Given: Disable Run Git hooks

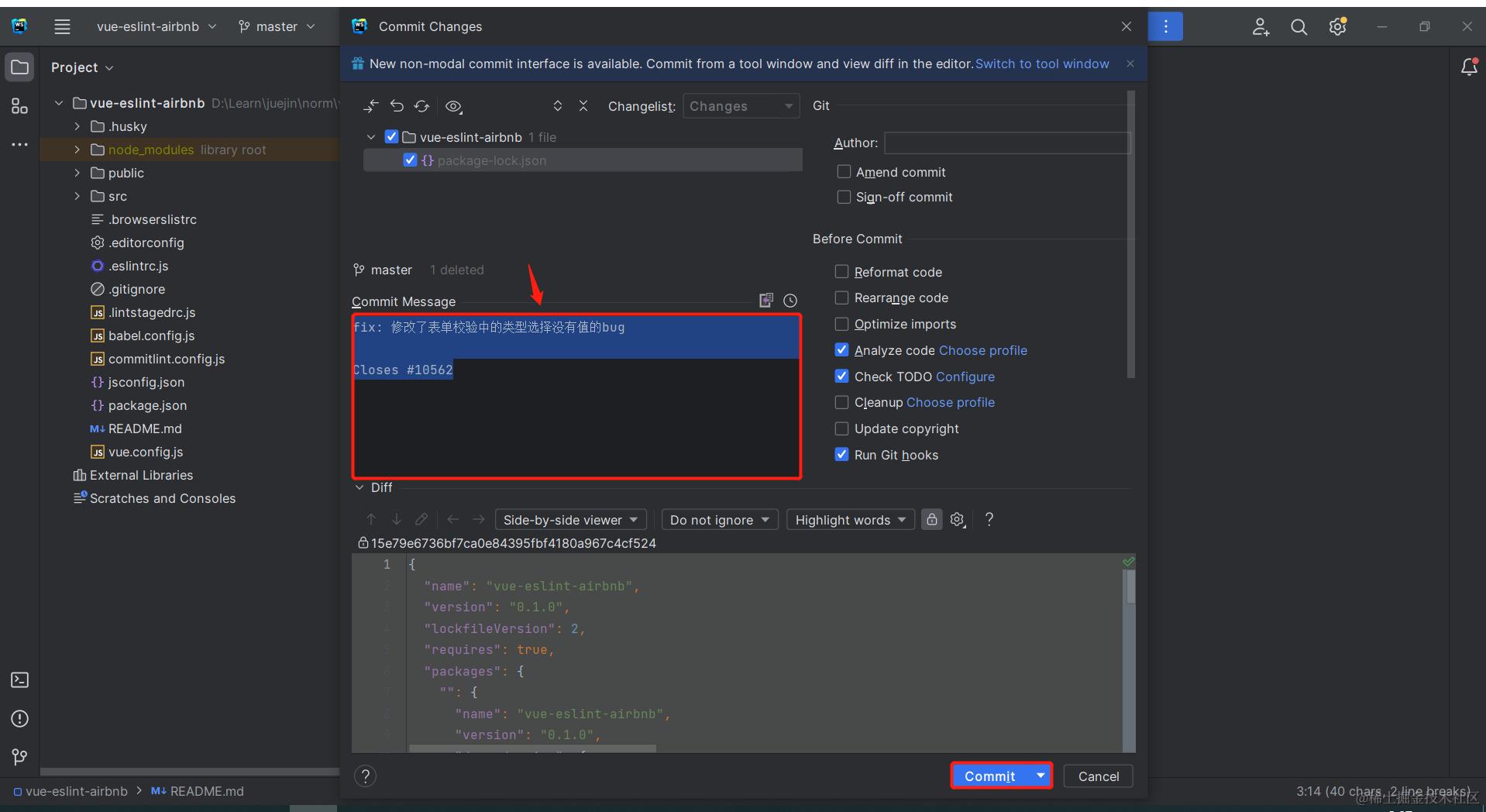Looking at the screenshot, I should click(x=841, y=455).
